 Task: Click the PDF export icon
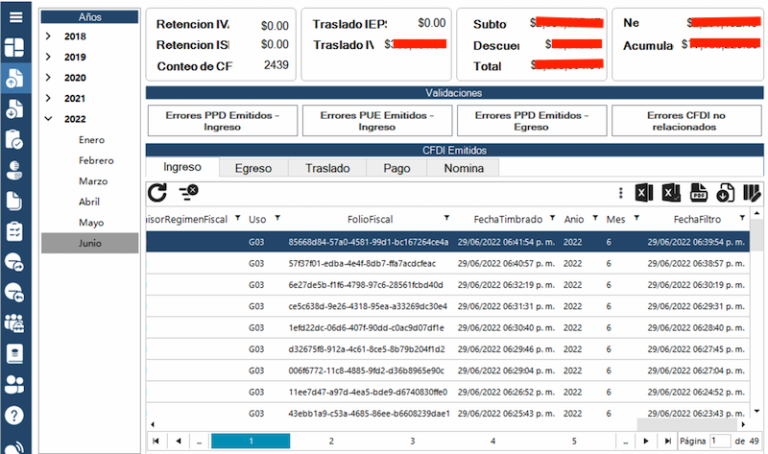tap(700, 193)
